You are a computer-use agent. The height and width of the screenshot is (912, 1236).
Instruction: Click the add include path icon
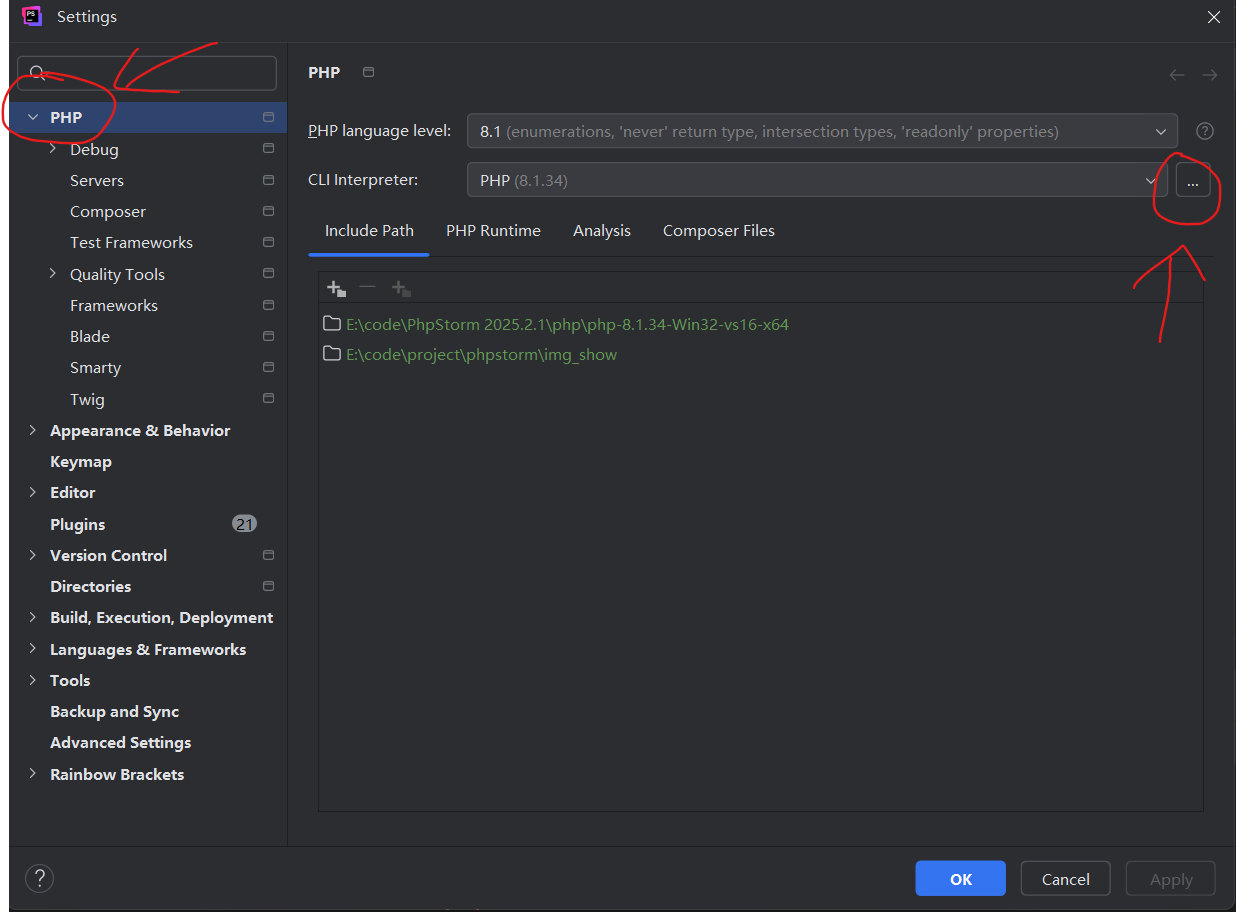(336, 288)
